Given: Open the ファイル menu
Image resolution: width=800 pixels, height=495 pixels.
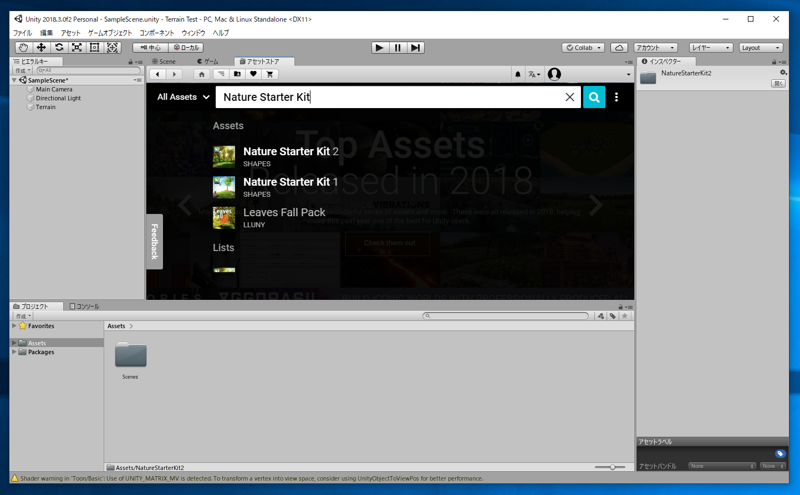Looking at the screenshot, I should [x=22, y=33].
